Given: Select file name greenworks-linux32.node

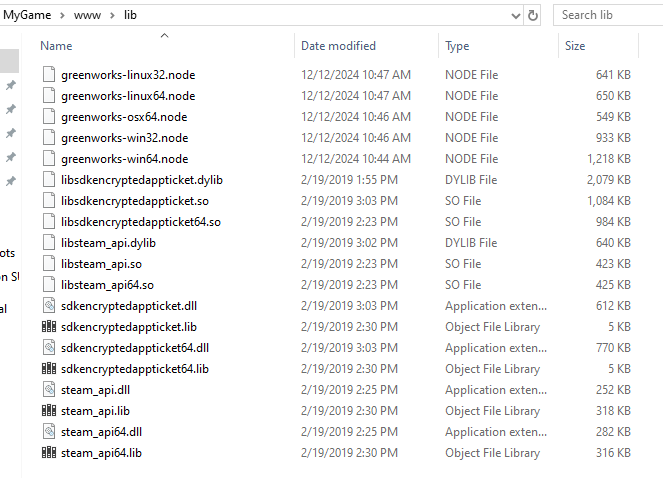Looking at the screenshot, I should 128,75.
